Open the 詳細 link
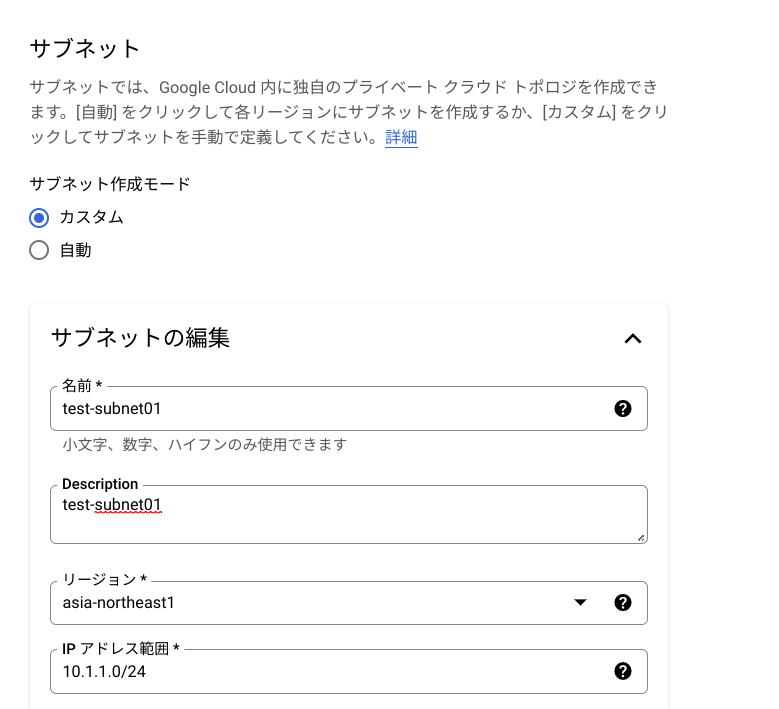 [401, 137]
